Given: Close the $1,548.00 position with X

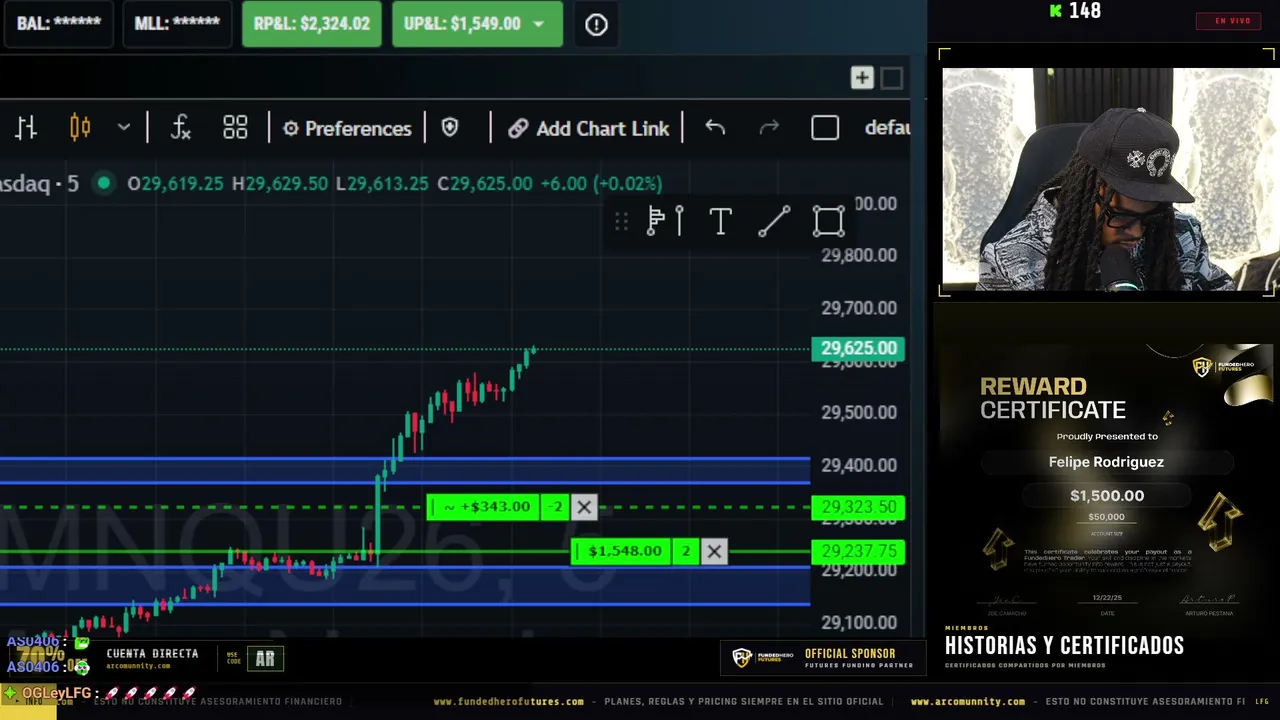Looking at the screenshot, I should [714, 551].
